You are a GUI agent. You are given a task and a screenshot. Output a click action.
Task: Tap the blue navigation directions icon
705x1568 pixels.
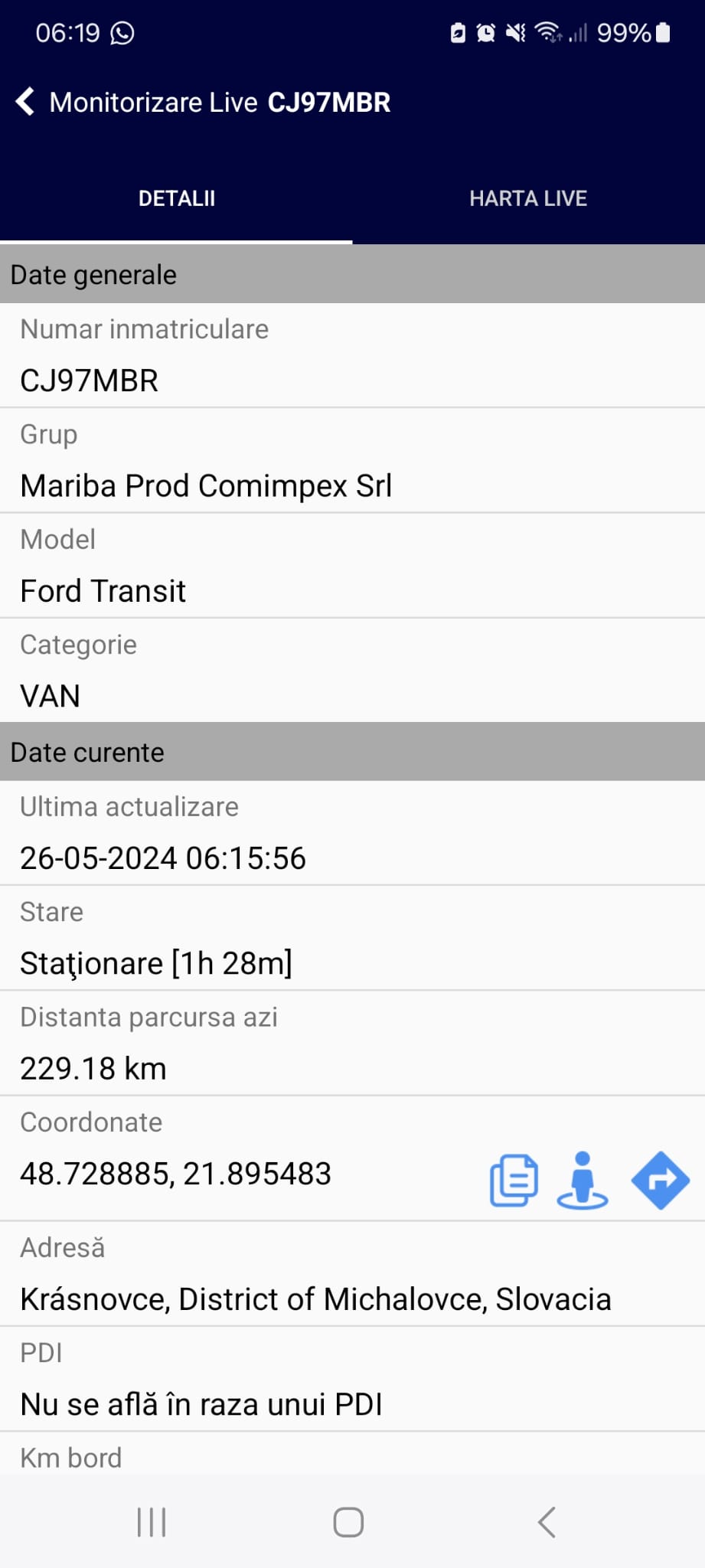tap(660, 1180)
